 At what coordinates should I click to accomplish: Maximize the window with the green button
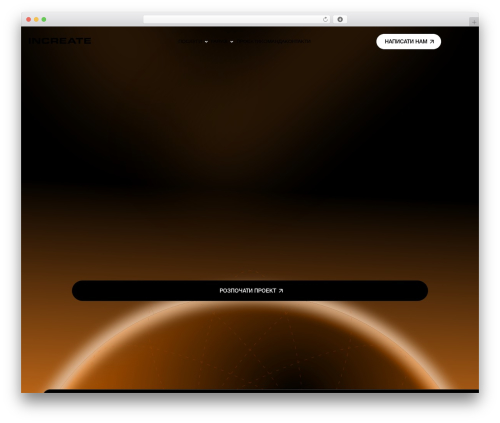(44, 20)
